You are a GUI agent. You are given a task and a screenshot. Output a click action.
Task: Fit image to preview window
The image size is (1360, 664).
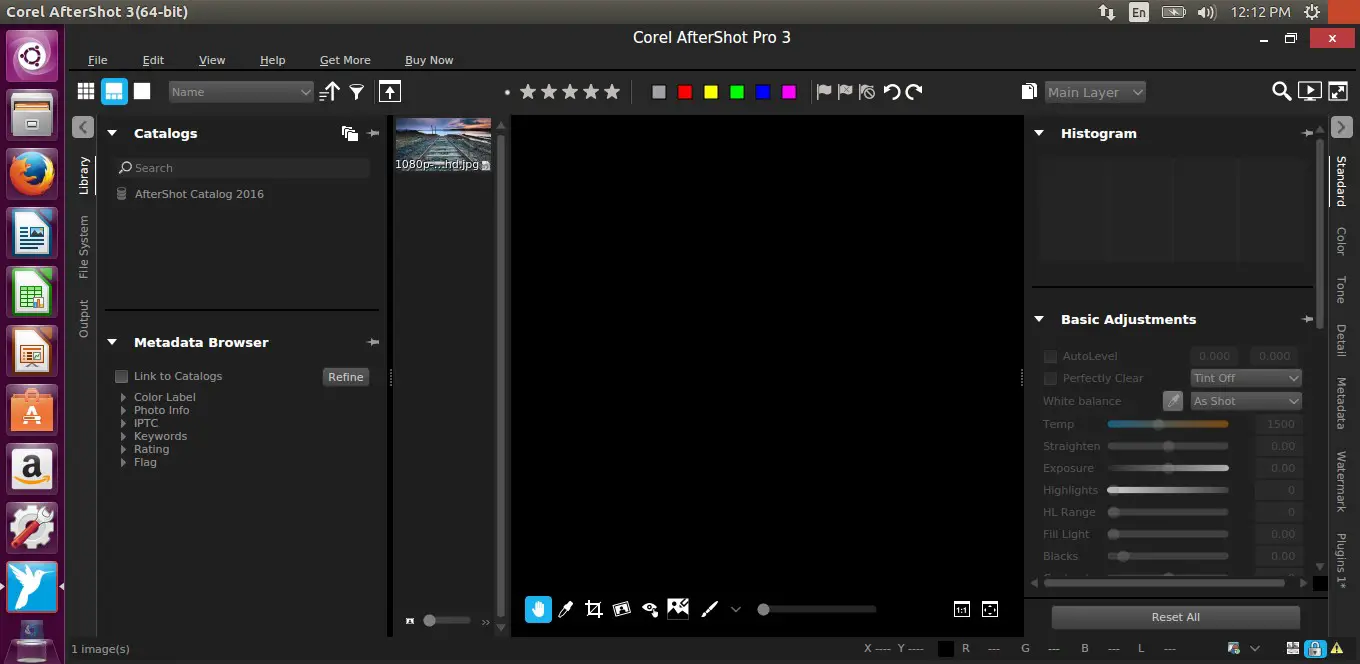[x=990, y=609]
